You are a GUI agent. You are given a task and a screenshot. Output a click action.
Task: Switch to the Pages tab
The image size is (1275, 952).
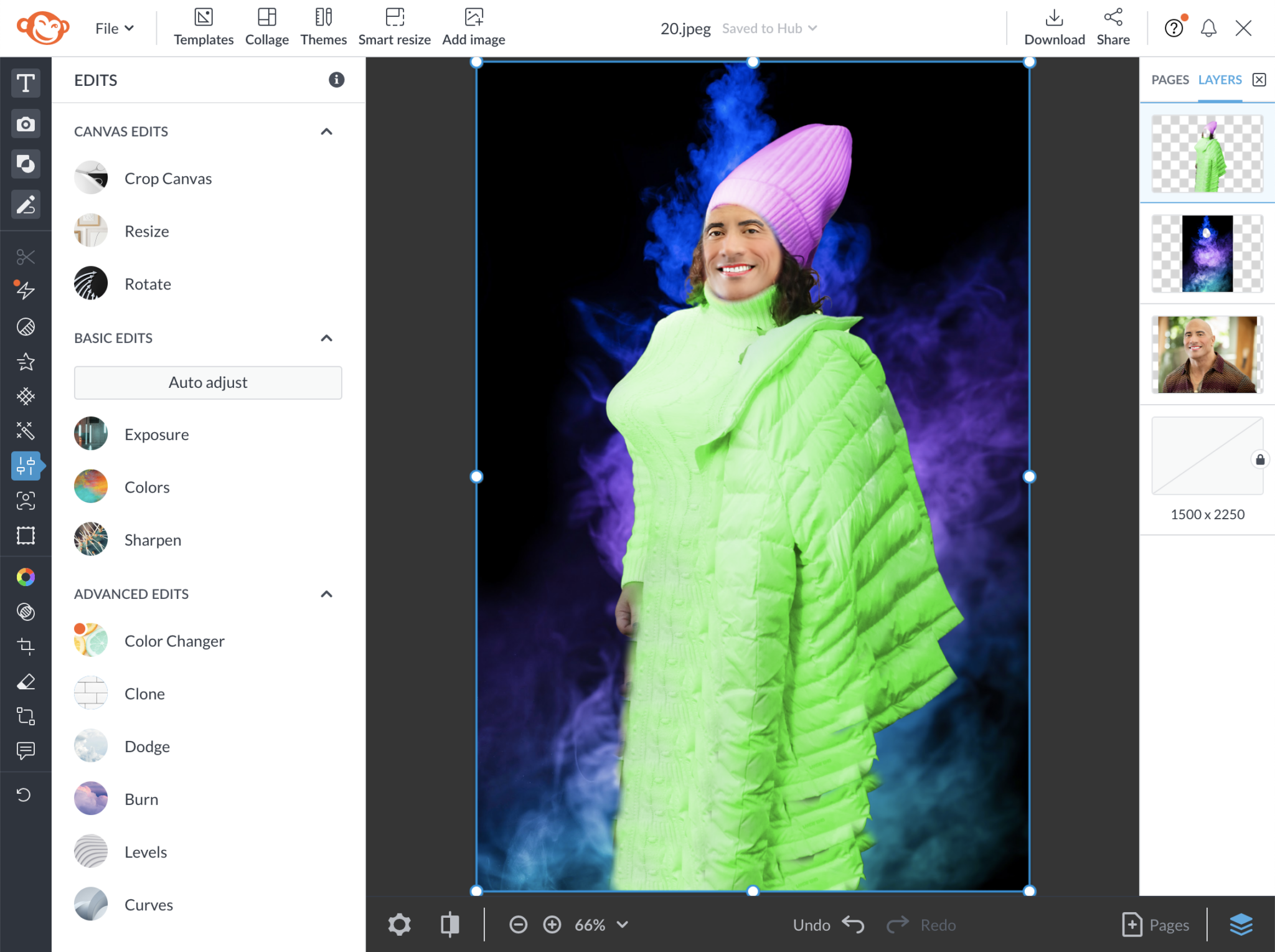(x=1169, y=79)
